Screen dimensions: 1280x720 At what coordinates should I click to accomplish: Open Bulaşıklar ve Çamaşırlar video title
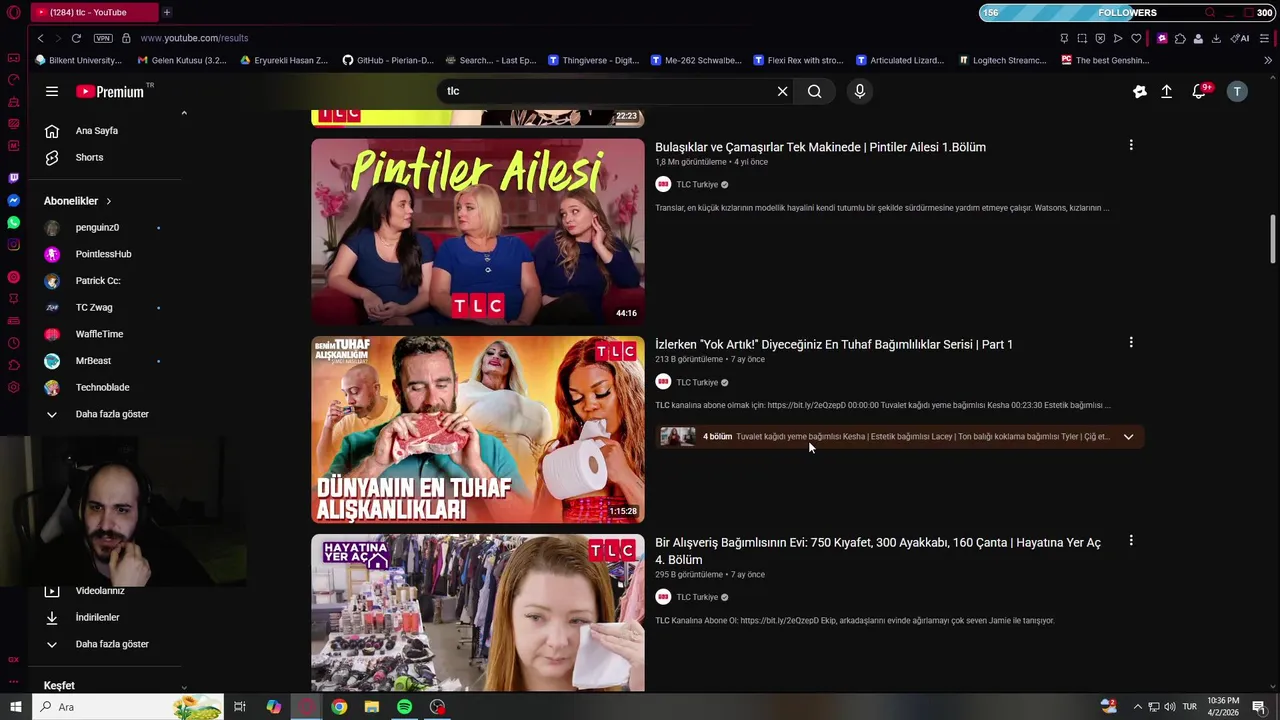820,147
